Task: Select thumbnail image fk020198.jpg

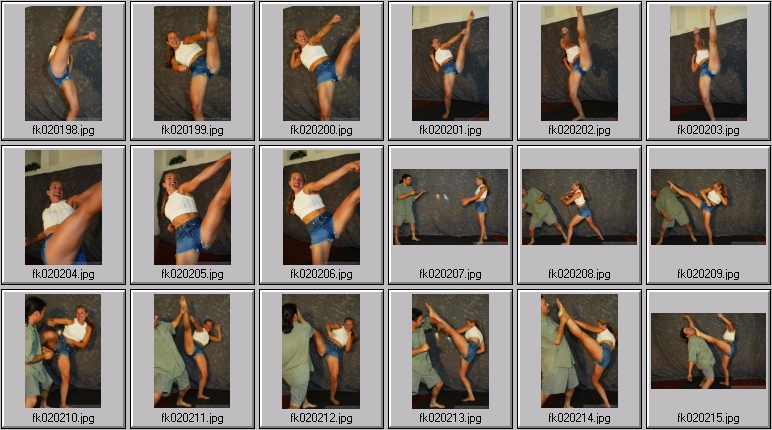Action: coord(64,64)
